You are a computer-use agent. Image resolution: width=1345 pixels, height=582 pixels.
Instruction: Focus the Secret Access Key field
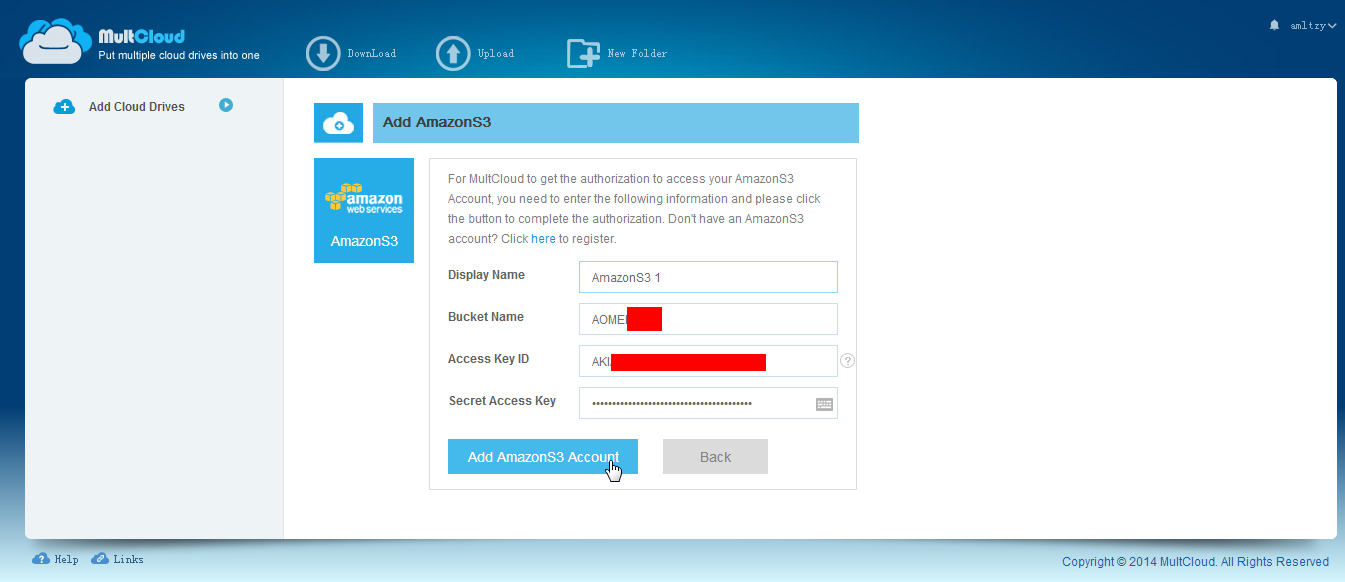pyautogui.click(x=708, y=403)
